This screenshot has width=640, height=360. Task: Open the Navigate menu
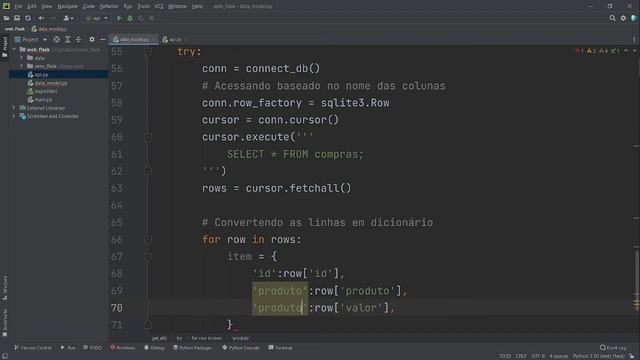coord(67,6)
